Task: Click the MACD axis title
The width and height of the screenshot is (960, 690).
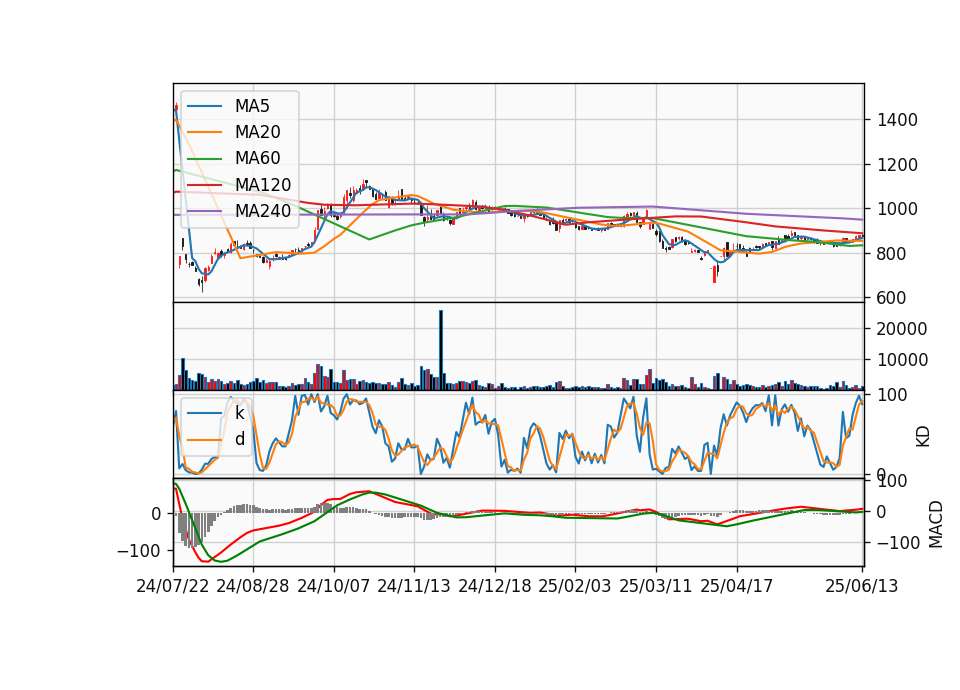Action: point(936,524)
